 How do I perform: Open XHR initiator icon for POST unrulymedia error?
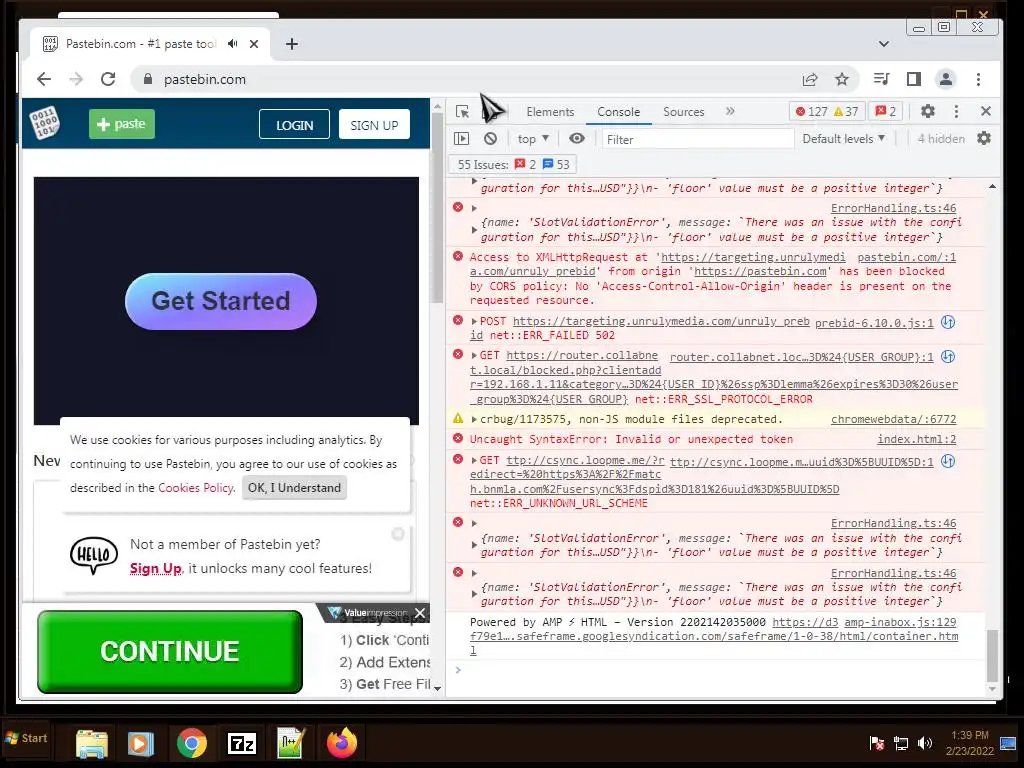(x=948, y=322)
